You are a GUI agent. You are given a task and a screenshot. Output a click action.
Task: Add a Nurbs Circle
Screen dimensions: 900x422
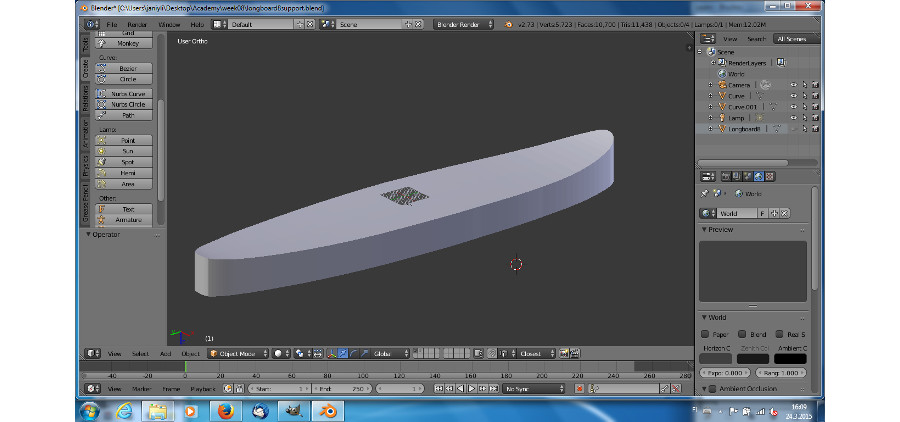[x=124, y=104]
